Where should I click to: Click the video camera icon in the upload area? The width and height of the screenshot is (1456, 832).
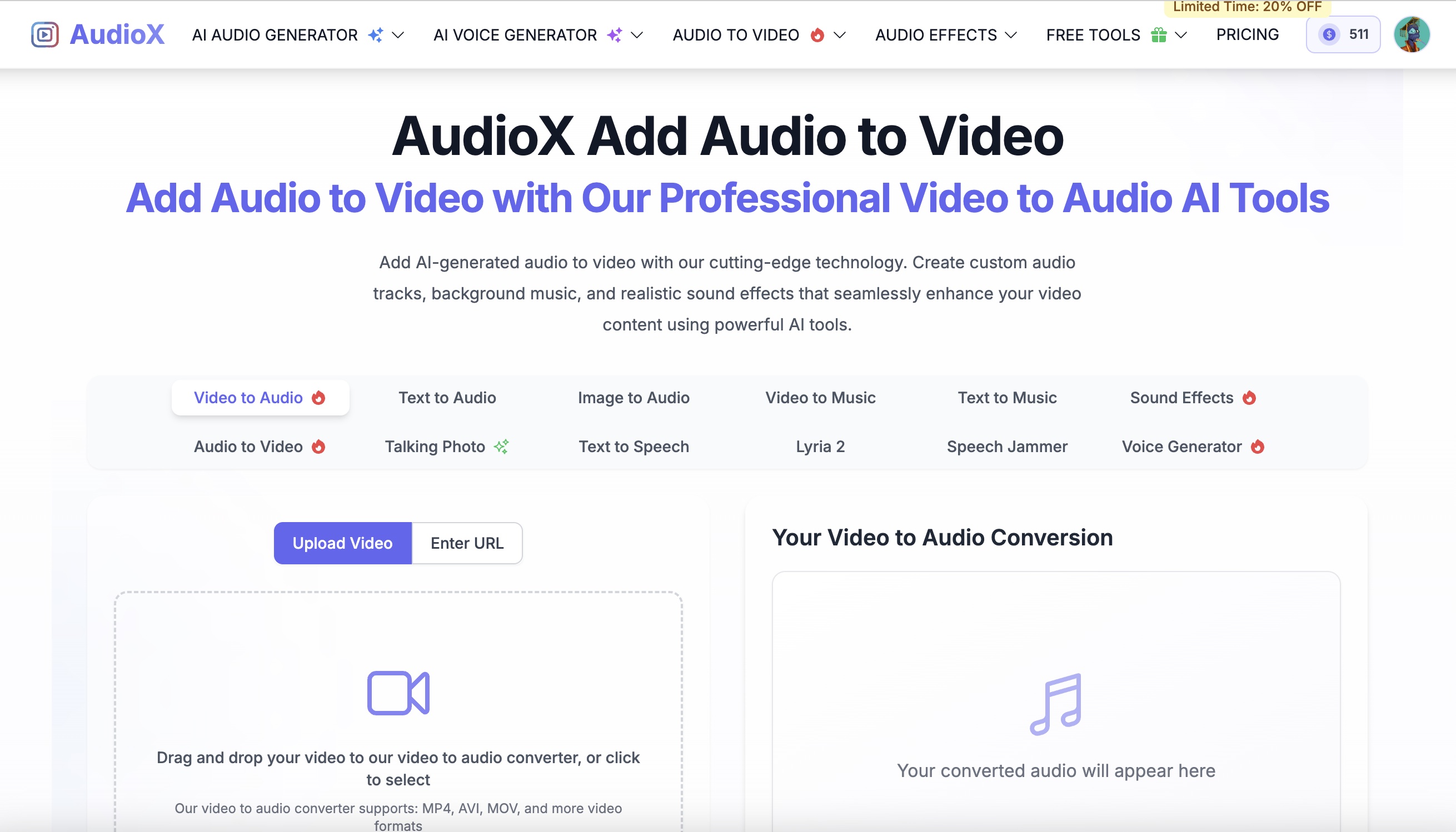398,693
